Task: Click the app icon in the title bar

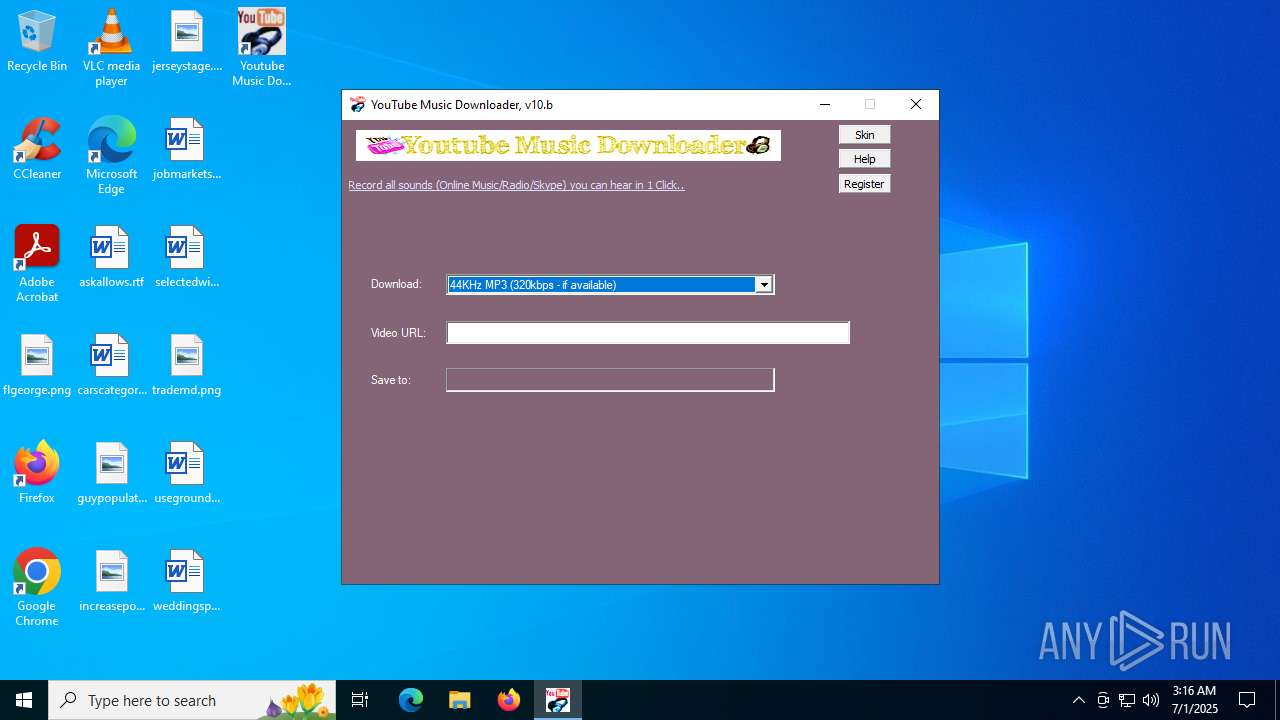Action: (x=357, y=105)
